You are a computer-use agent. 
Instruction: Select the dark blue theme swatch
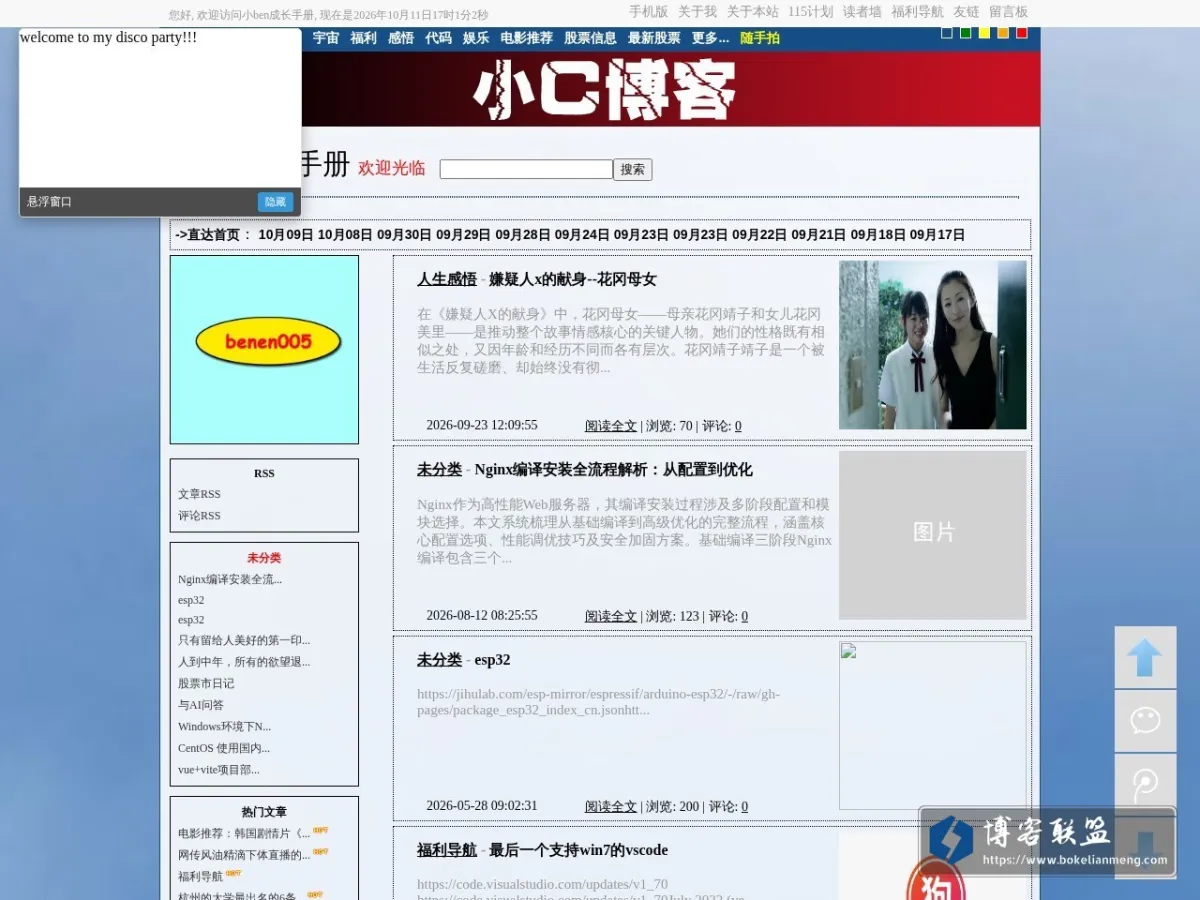pos(947,33)
